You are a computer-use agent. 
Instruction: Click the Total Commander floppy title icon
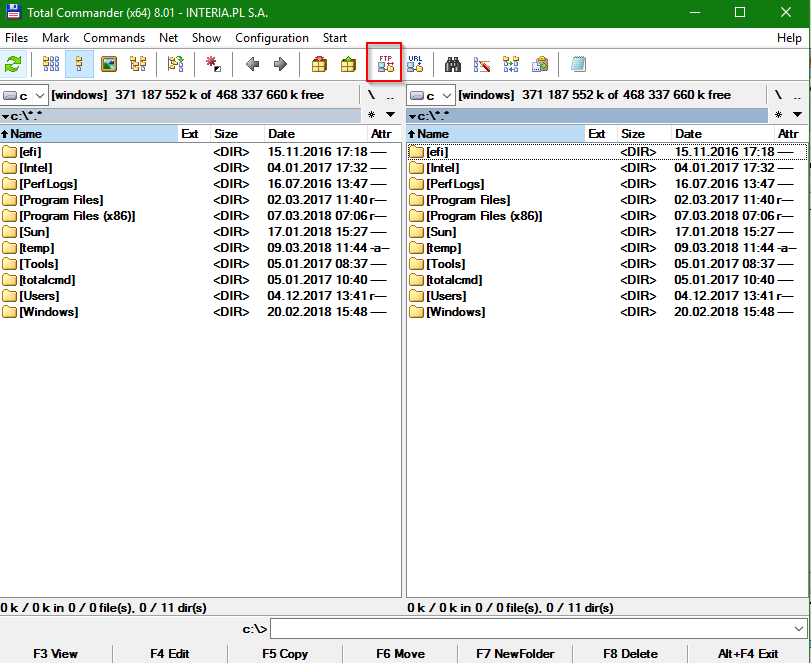[x=12, y=11]
